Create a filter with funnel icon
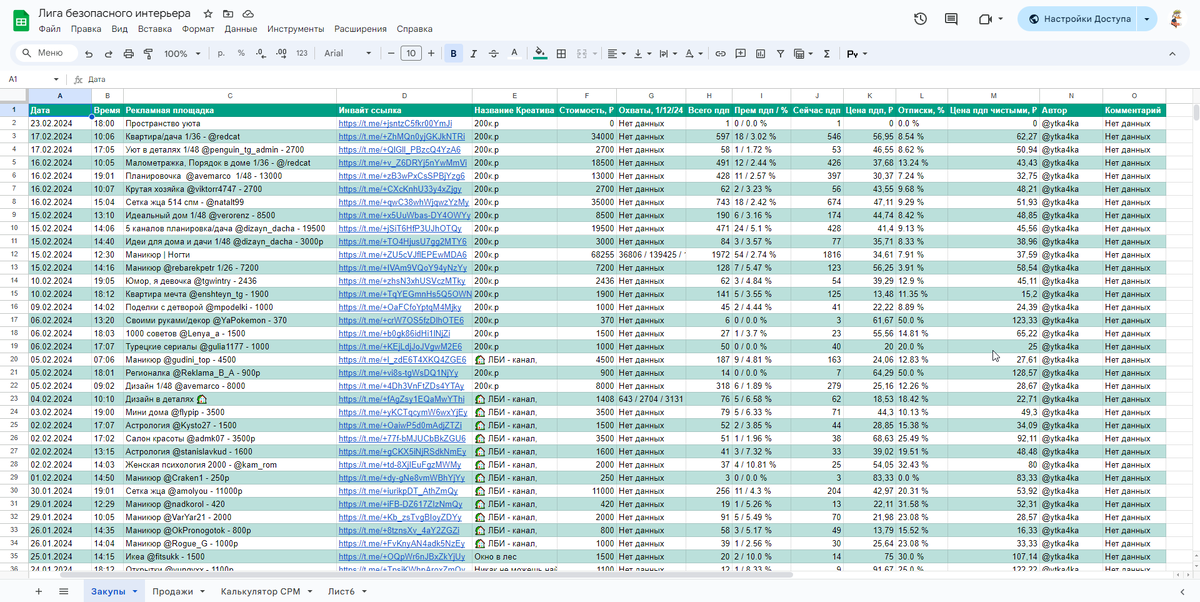This screenshot has width=1200, height=602. [782, 54]
